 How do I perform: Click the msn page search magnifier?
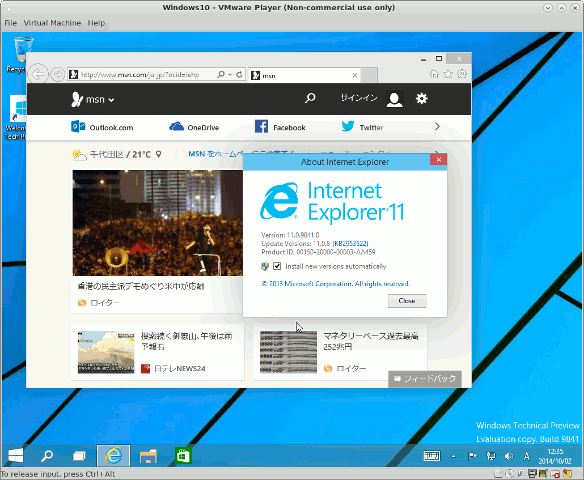click(x=310, y=98)
